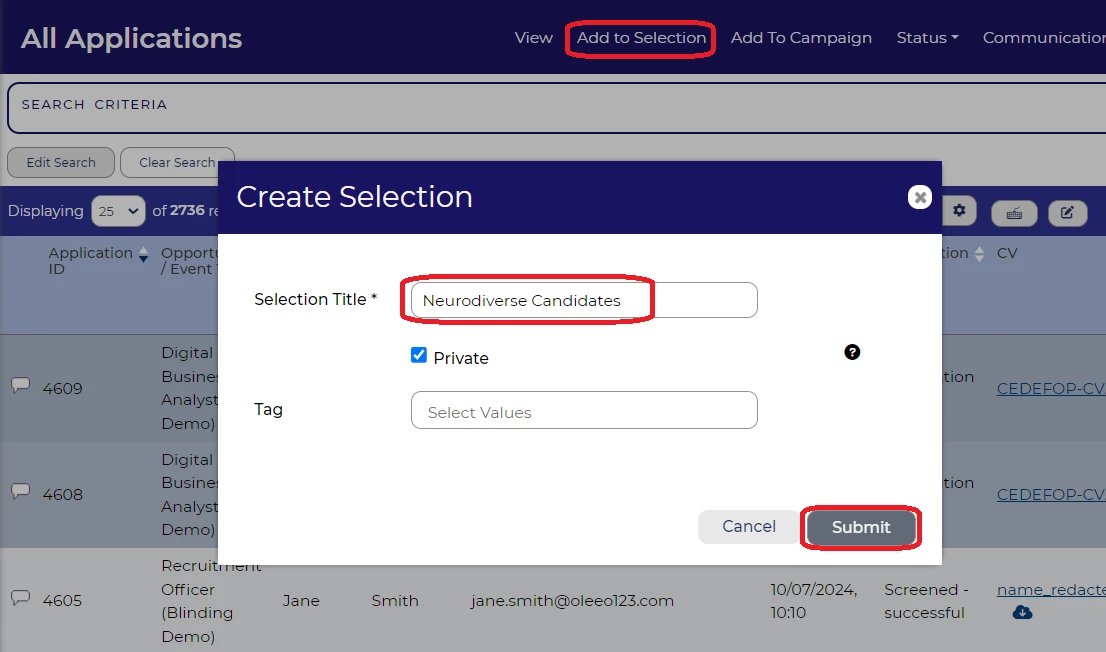The width and height of the screenshot is (1106, 652).
Task: Select the View menu item
Action: (533, 38)
